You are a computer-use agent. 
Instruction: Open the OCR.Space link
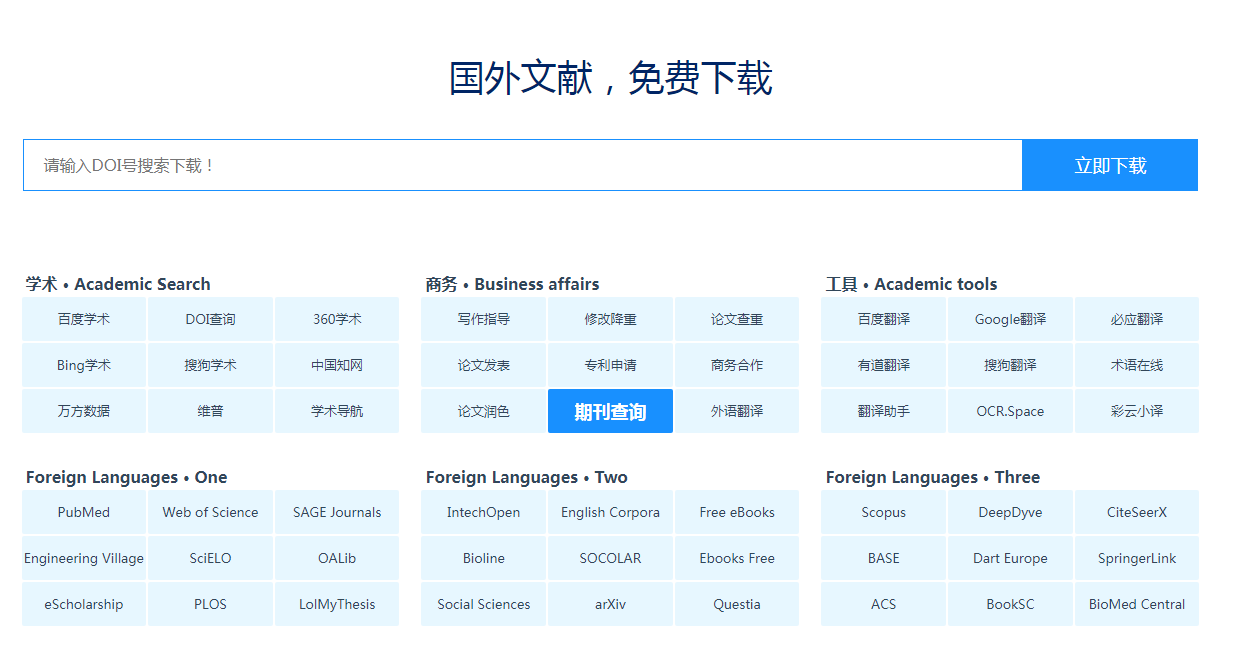coord(1010,411)
